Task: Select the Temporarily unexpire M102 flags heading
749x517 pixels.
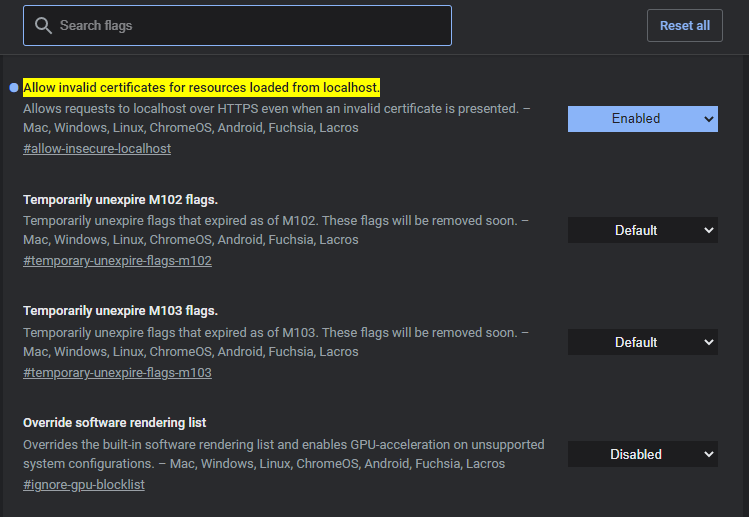Action: pos(120,199)
